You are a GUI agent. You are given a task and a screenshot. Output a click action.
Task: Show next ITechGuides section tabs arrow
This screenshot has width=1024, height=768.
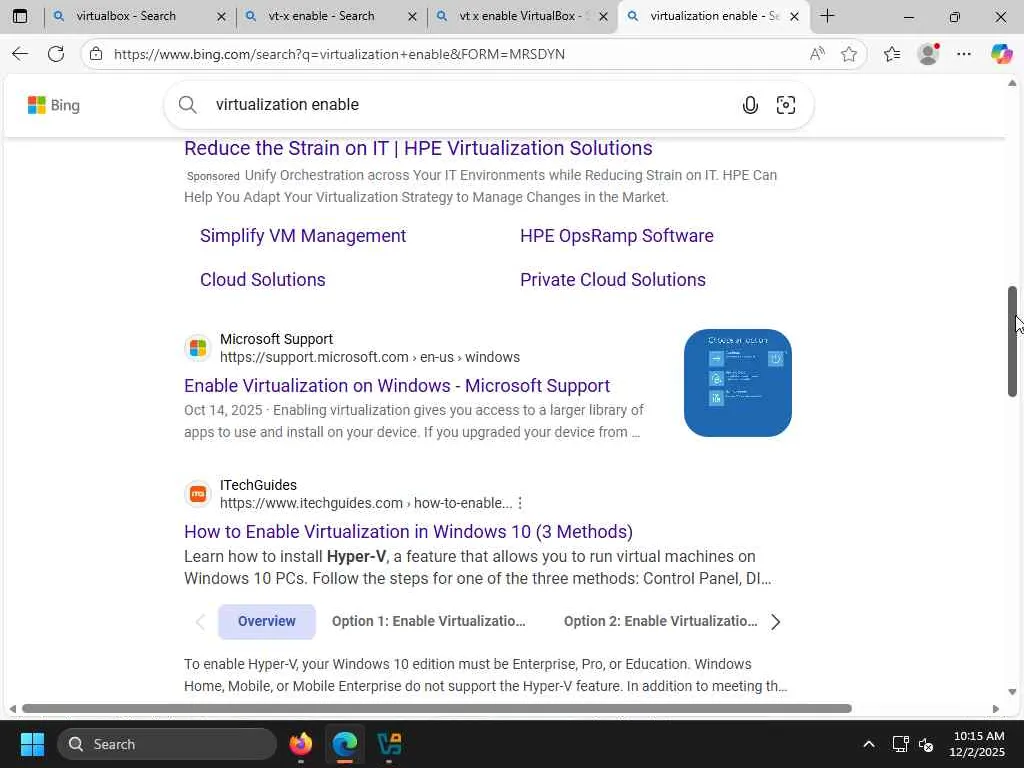tap(775, 622)
